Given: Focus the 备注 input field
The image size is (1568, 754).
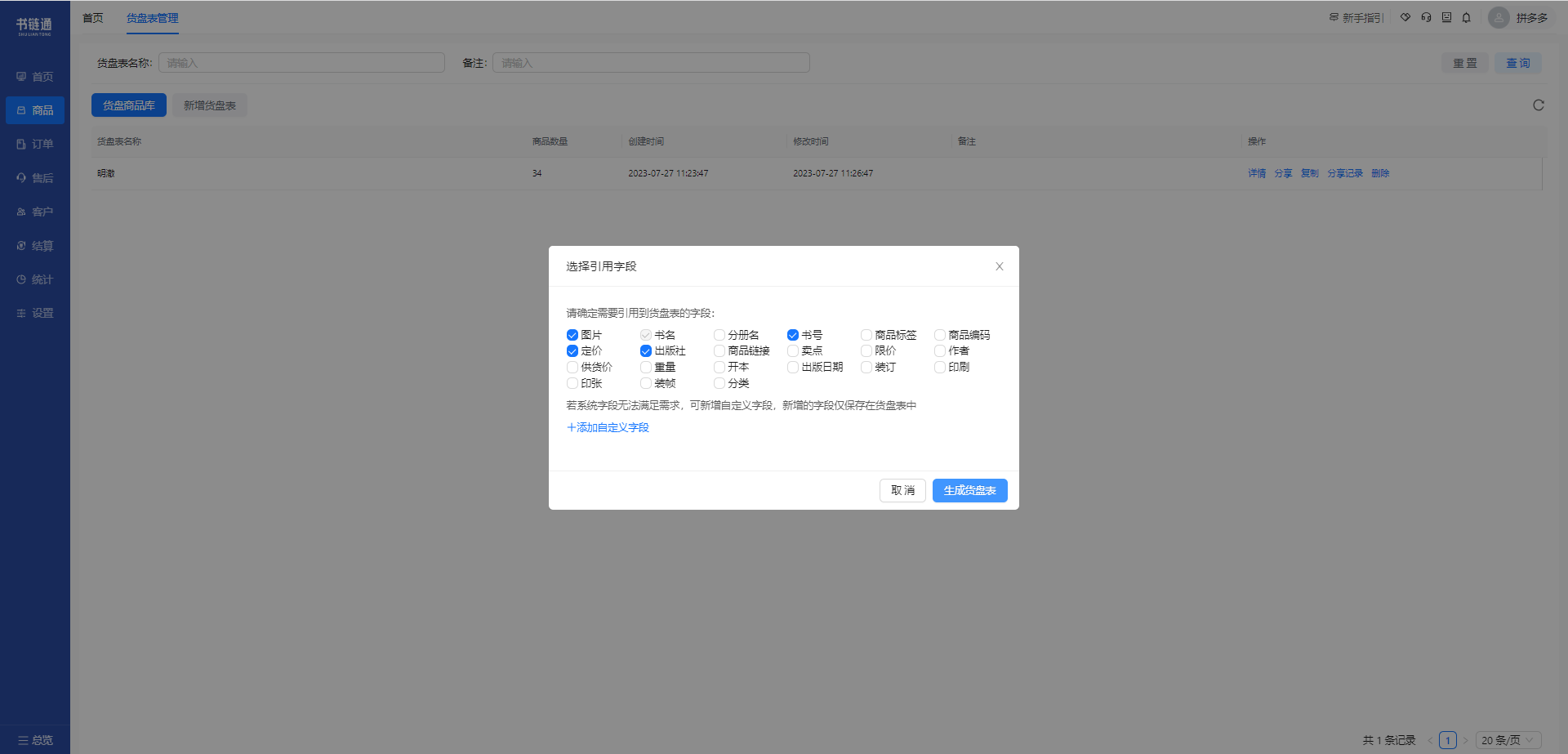Looking at the screenshot, I should click(x=651, y=63).
